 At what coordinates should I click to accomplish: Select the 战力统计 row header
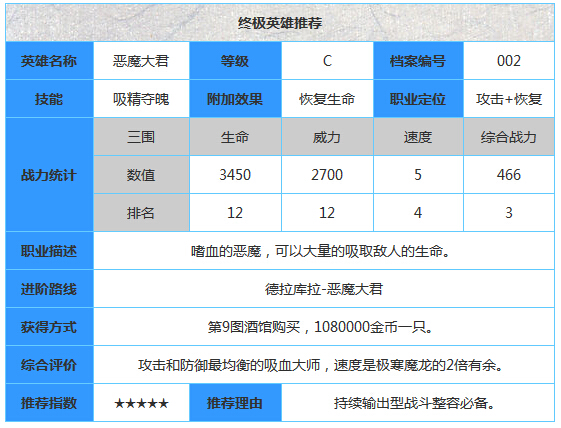pyautogui.click(x=49, y=175)
